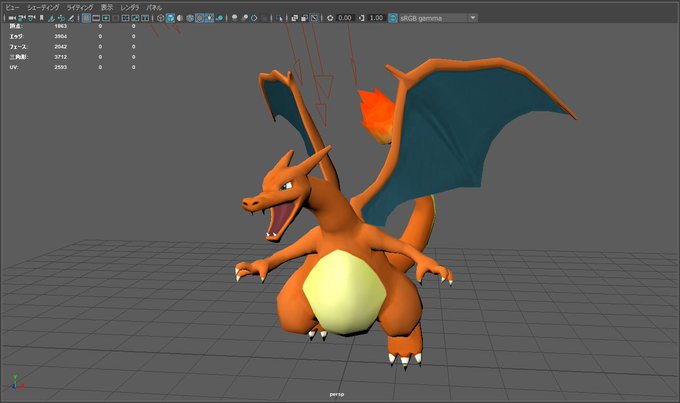The height and width of the screenshot is (403, 680).
Task: Toggle the Safe Title display
Action: (145, 18)
